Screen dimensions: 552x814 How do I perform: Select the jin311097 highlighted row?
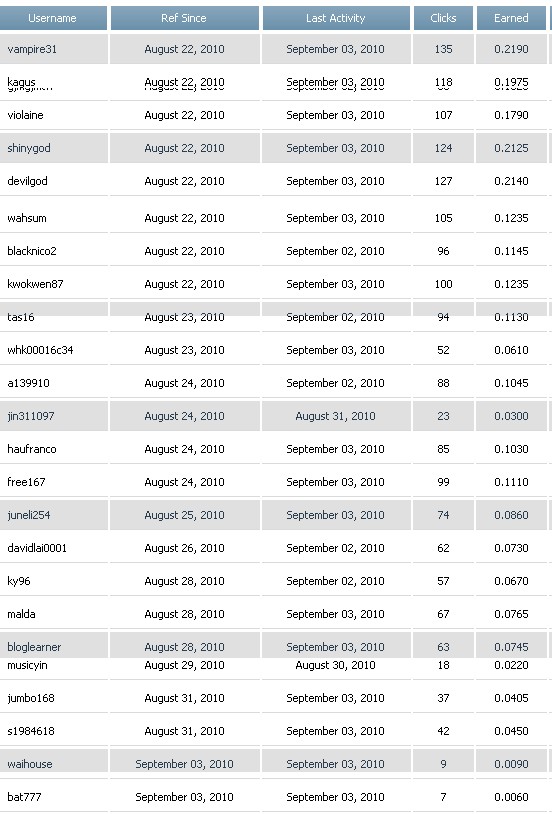click(x=276, y=416)
